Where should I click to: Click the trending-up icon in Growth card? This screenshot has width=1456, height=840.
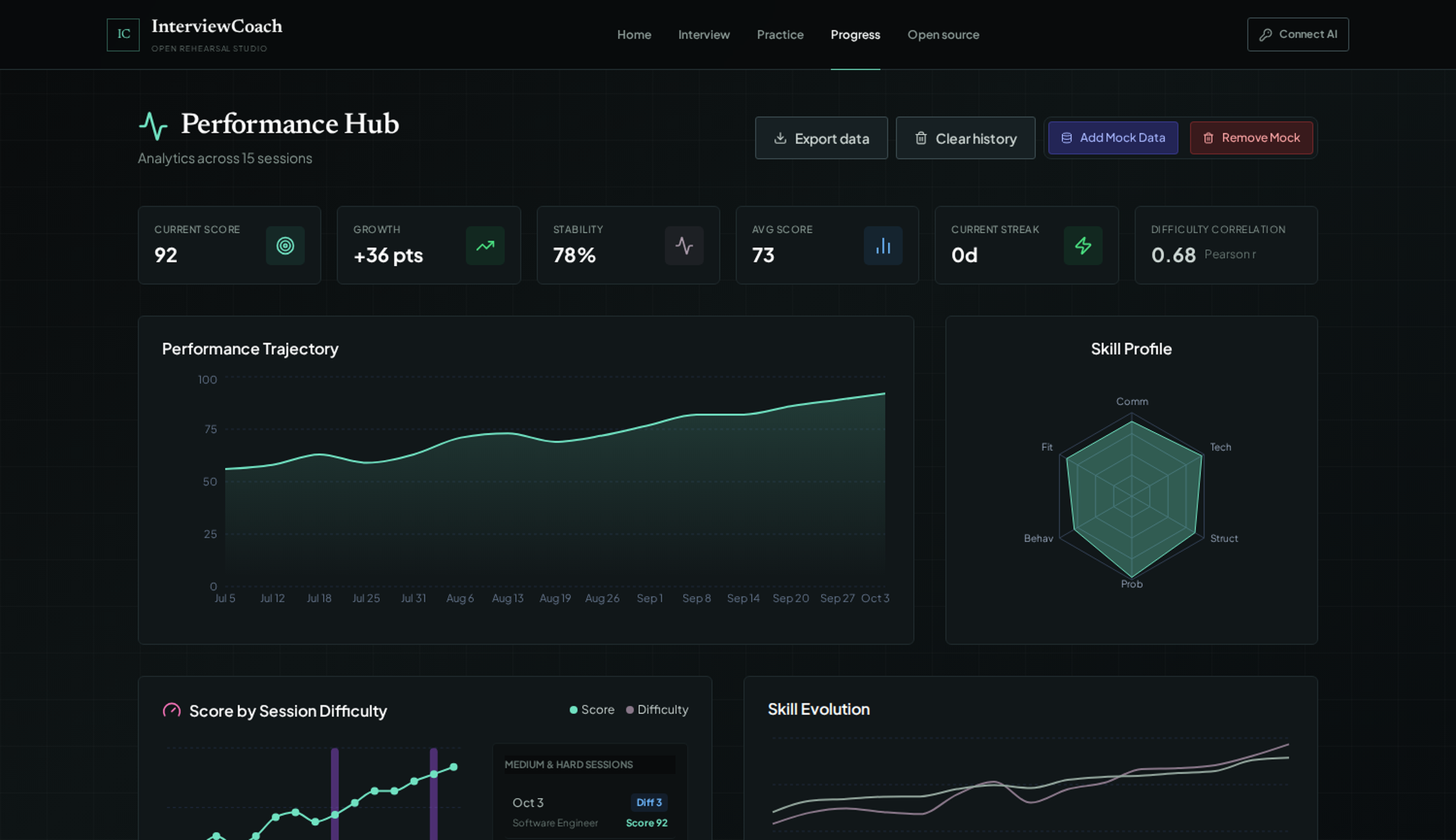tap(485, 245)
